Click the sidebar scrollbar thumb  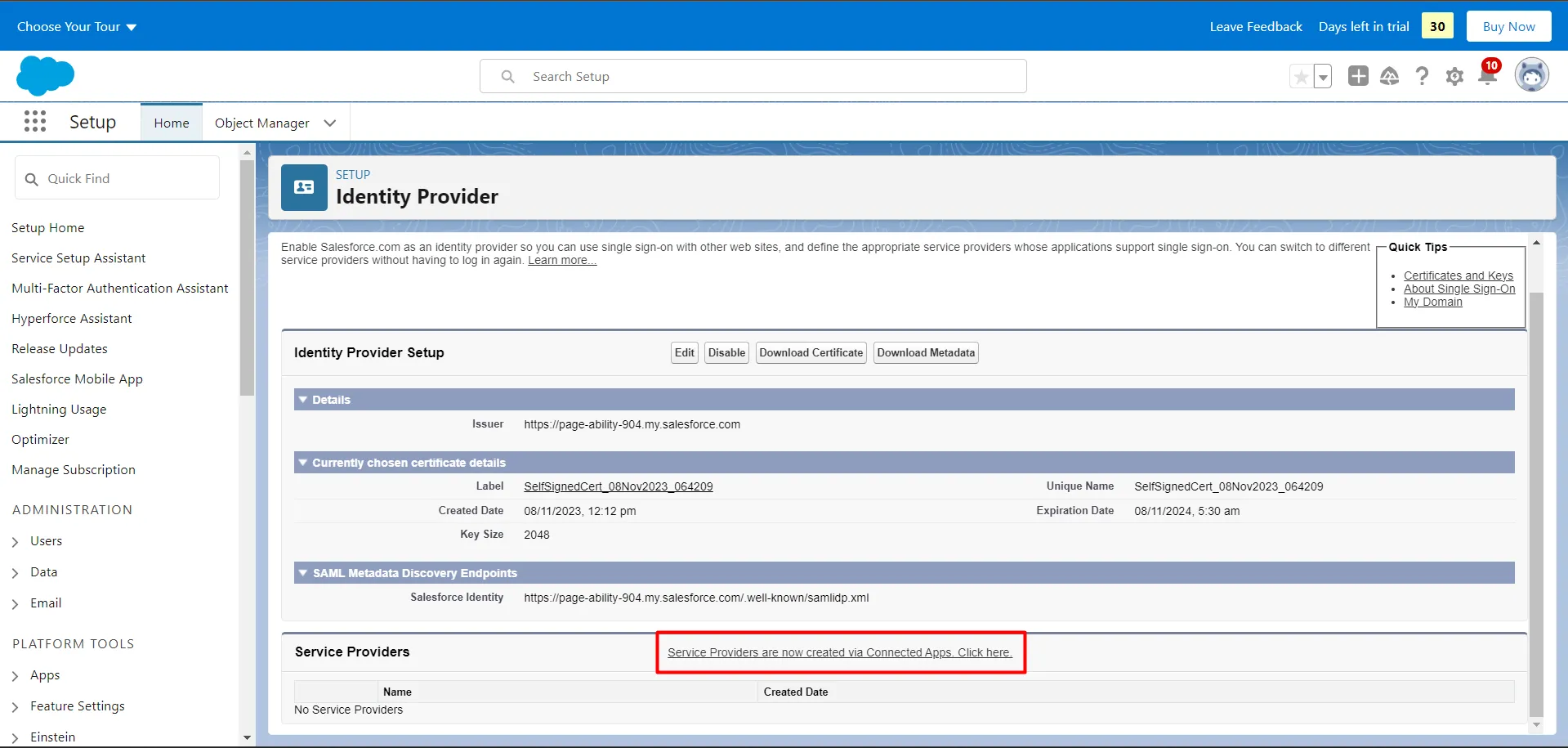247,278
